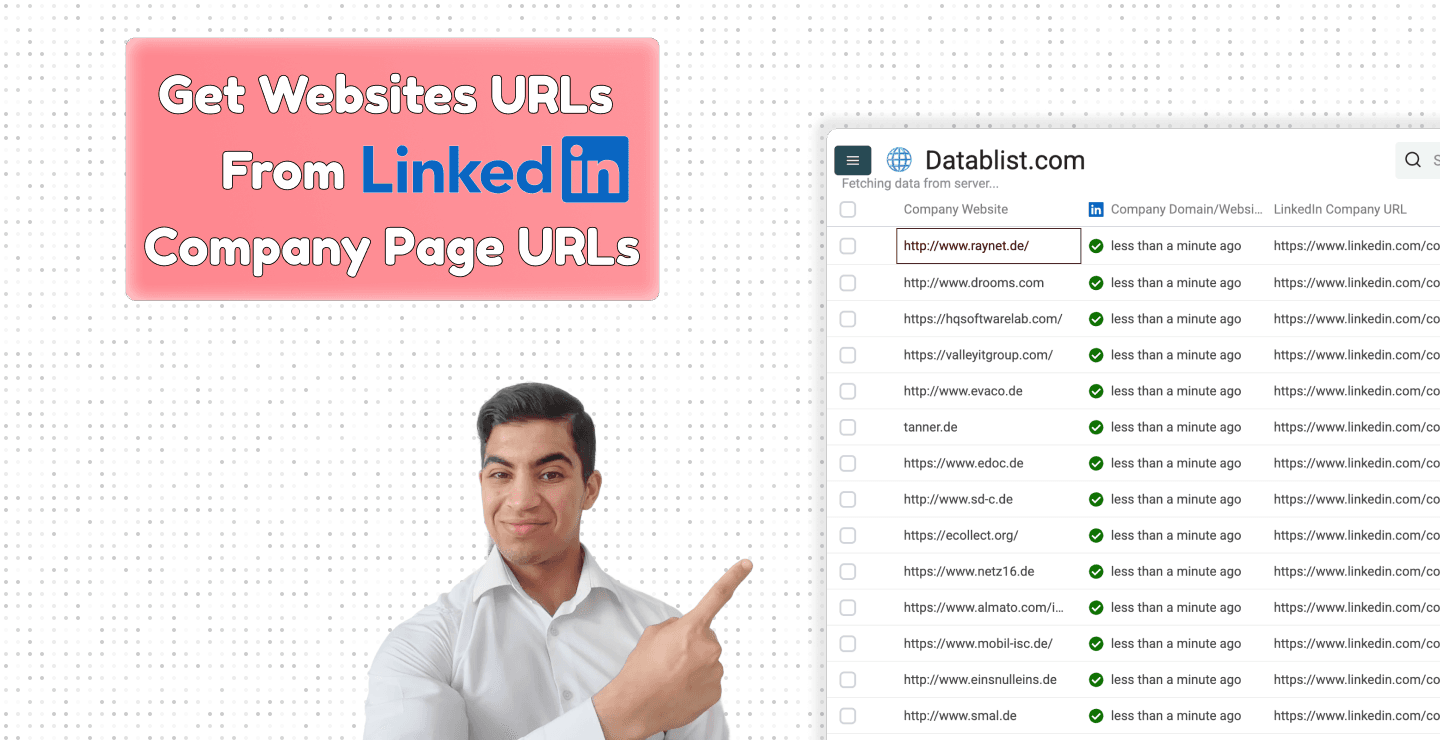
Task: Click the Company Website column header
Action: pos(954,209)
